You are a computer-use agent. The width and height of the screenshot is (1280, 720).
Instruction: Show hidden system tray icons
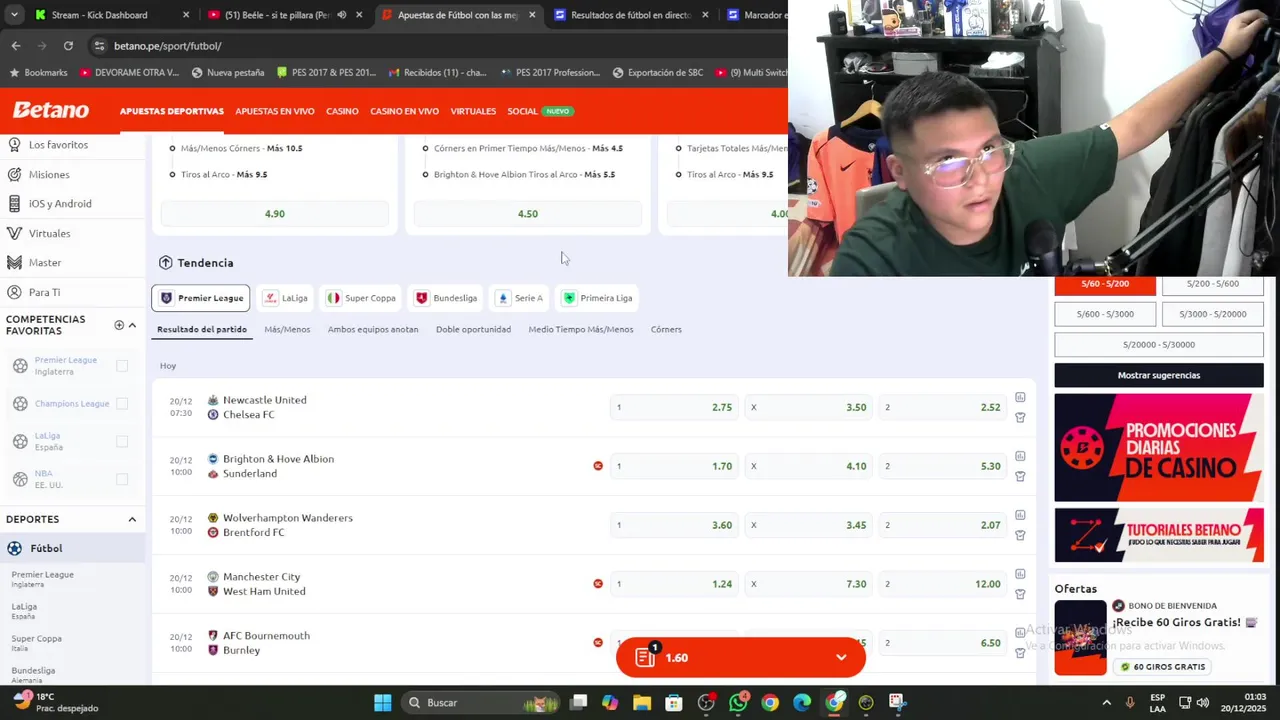point(1106,702)
